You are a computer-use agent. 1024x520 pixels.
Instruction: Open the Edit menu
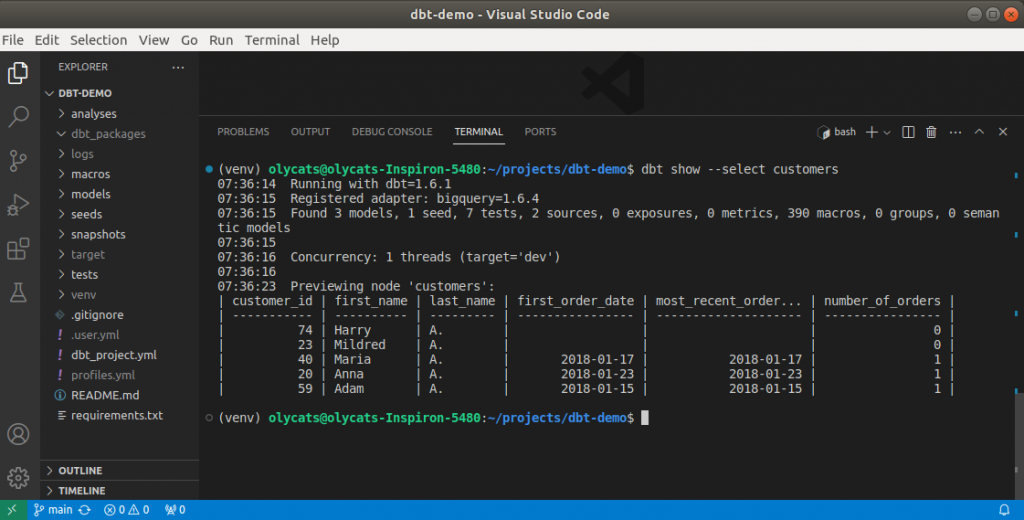tap(46, 40)
